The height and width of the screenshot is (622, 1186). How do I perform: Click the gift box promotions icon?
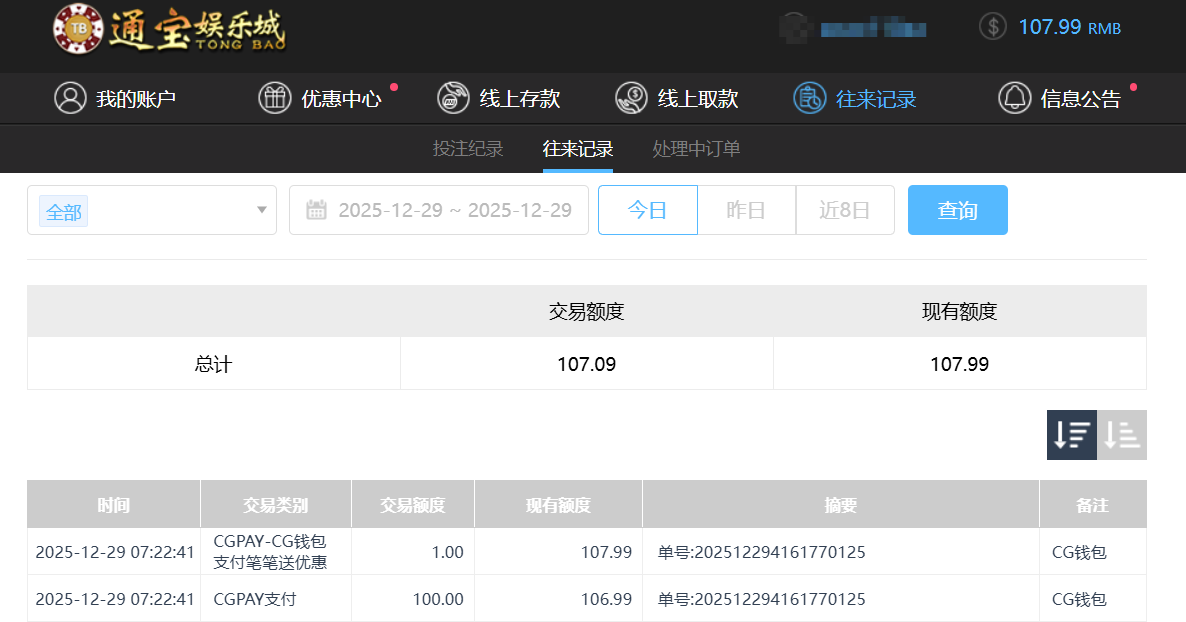[x=274, y=98]
